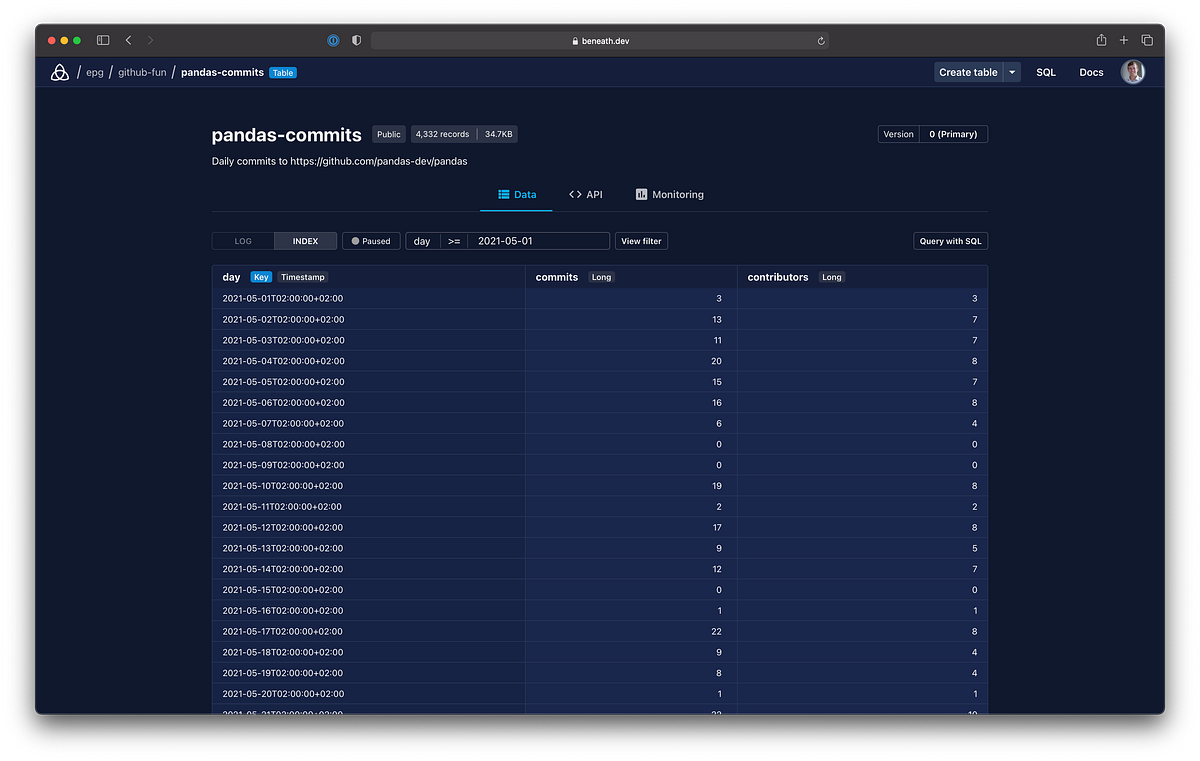
Task: Toggle the Paused state
Action: pos(370,240)
